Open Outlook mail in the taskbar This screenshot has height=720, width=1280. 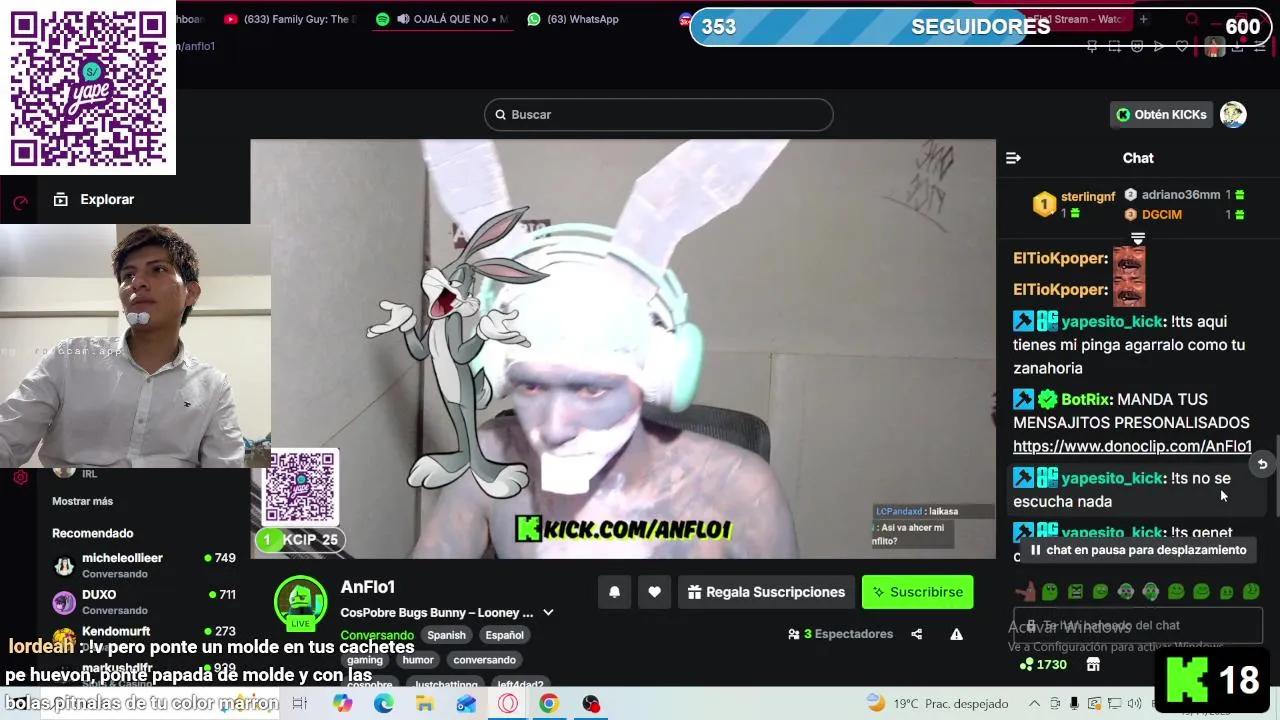[466, 704]
